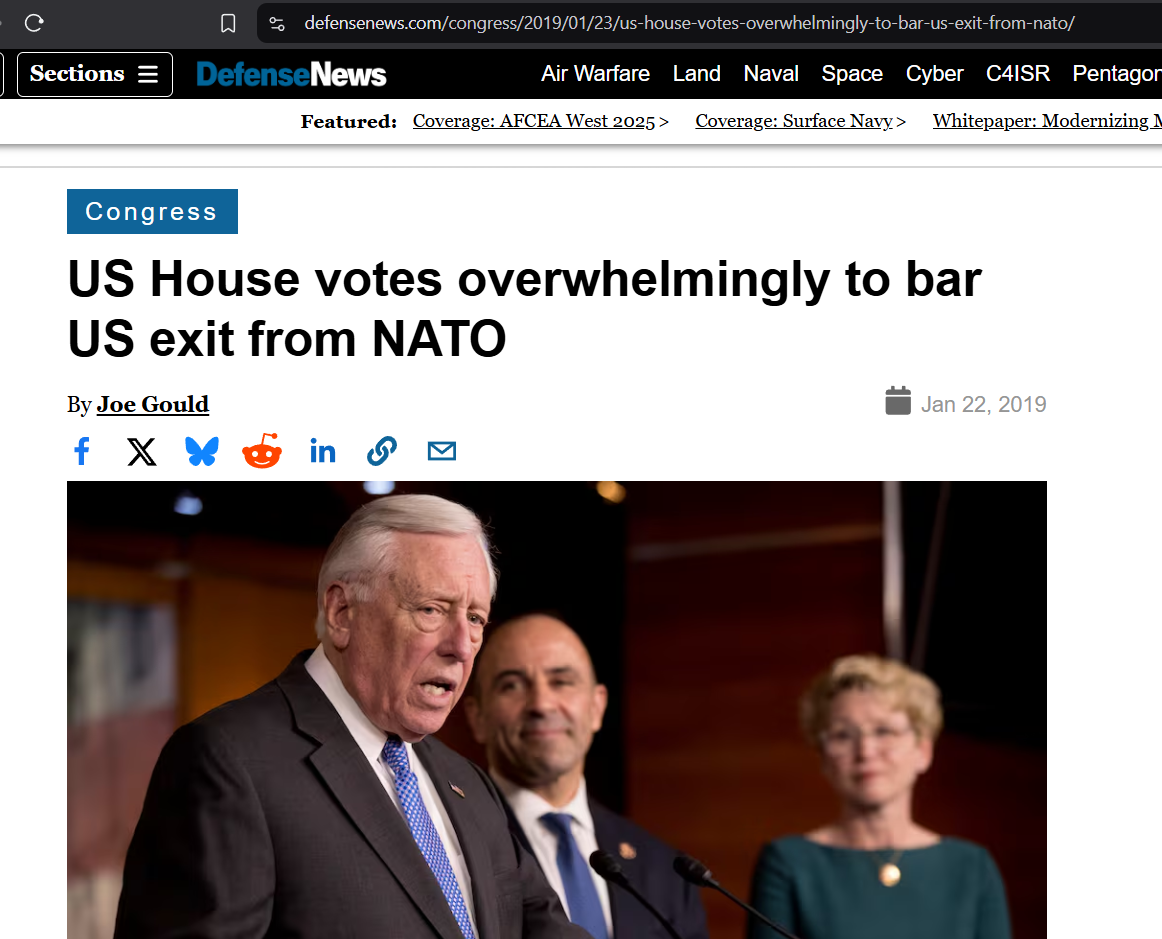Select the C4ISR menu item
This screenshot has height=939, width=1162.
point(1017,73)
